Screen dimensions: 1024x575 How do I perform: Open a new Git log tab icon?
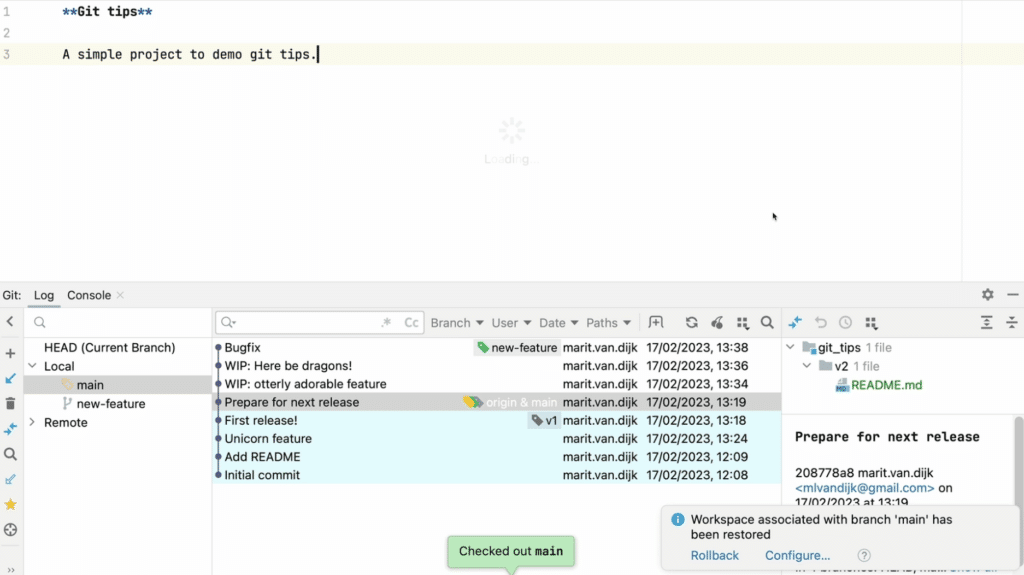click(656, 322)
